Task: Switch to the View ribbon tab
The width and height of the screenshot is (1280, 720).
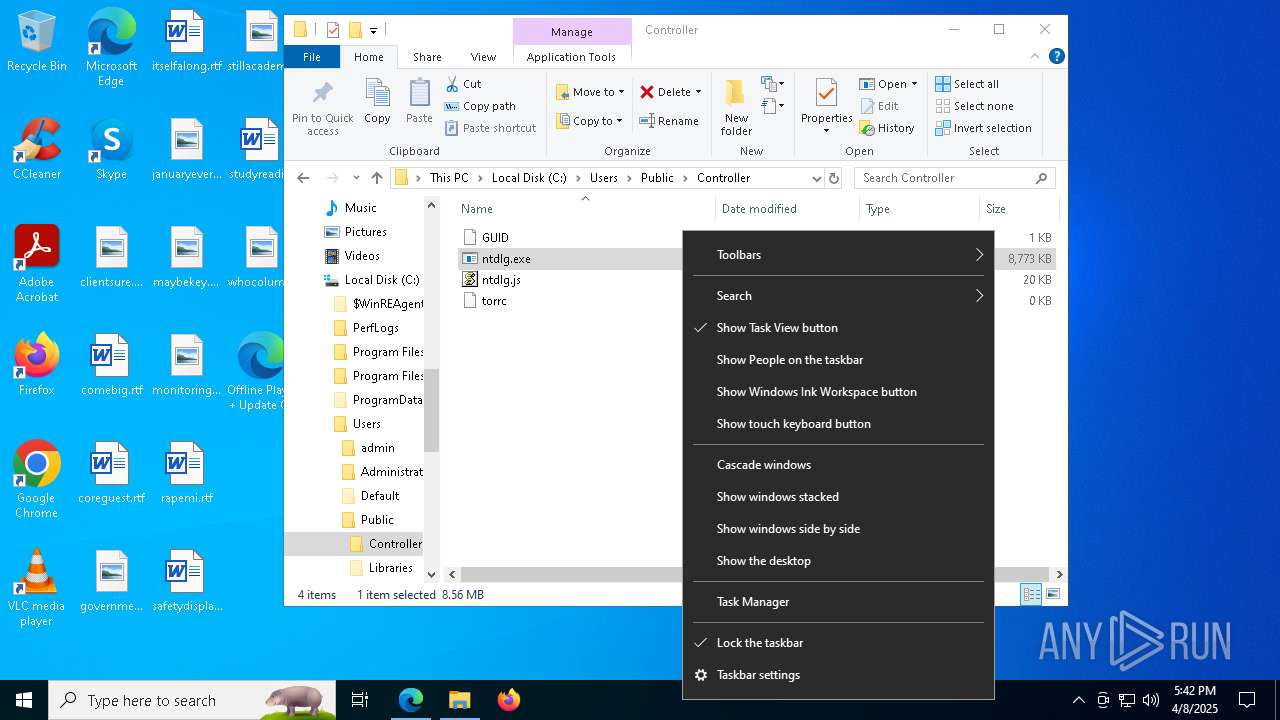Action: coord(483,57)
